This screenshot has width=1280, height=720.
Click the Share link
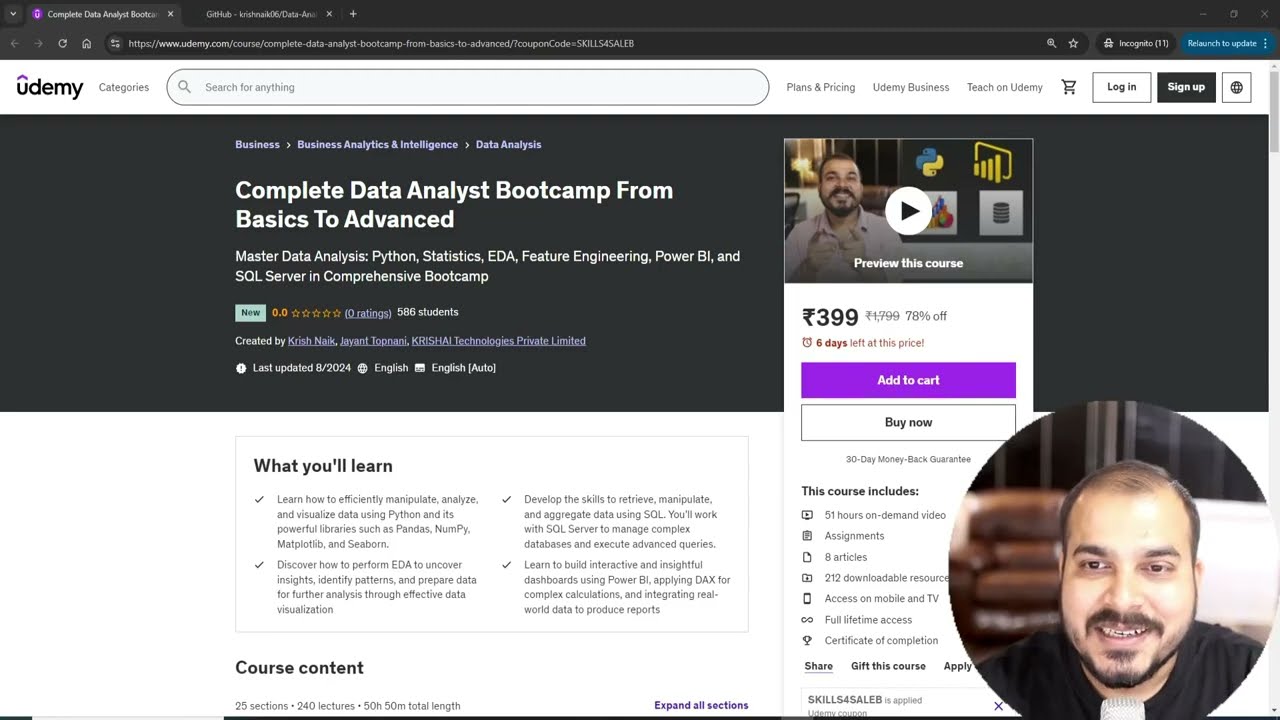point(818,666)
